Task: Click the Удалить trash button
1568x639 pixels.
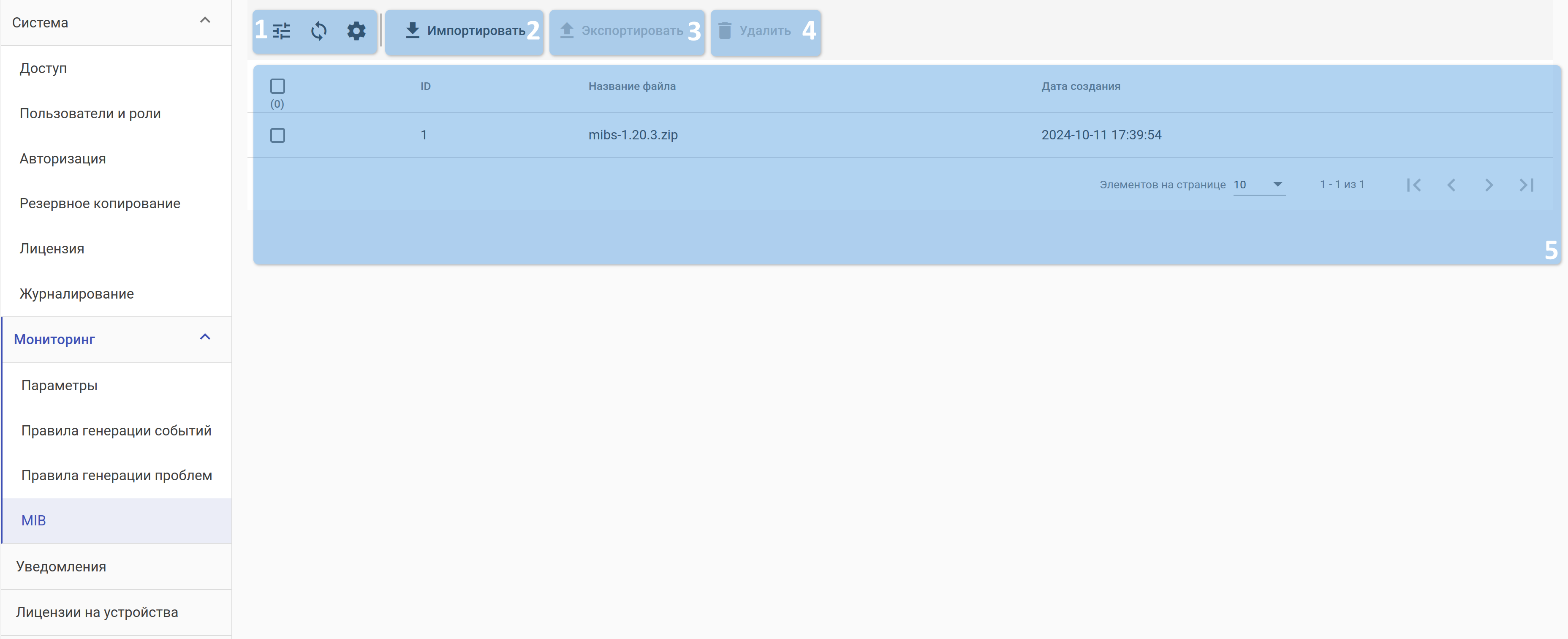Action: point(755,31)
